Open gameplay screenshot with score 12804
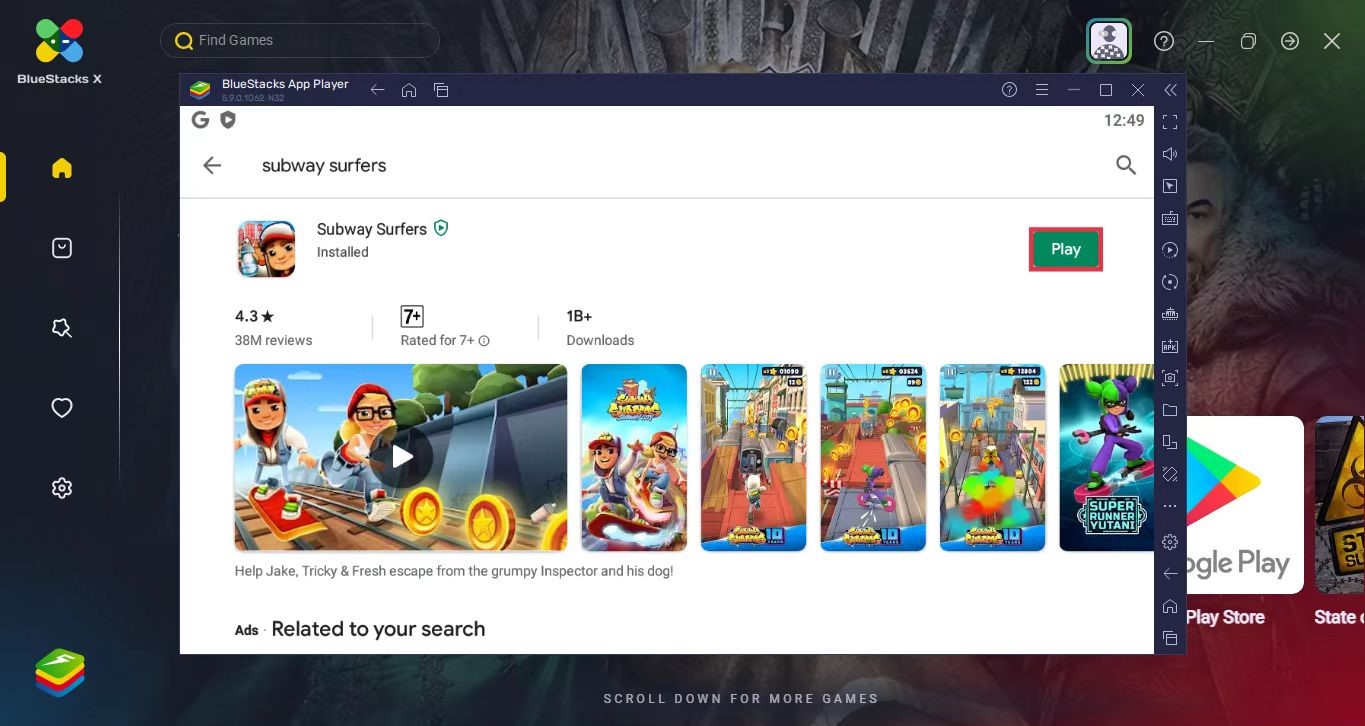1365x726 pixels. [x=992, y=457]
